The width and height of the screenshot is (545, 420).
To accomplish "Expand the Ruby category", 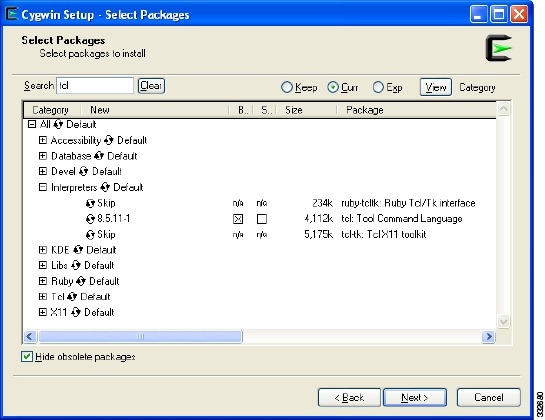I will tap(42, 281).
